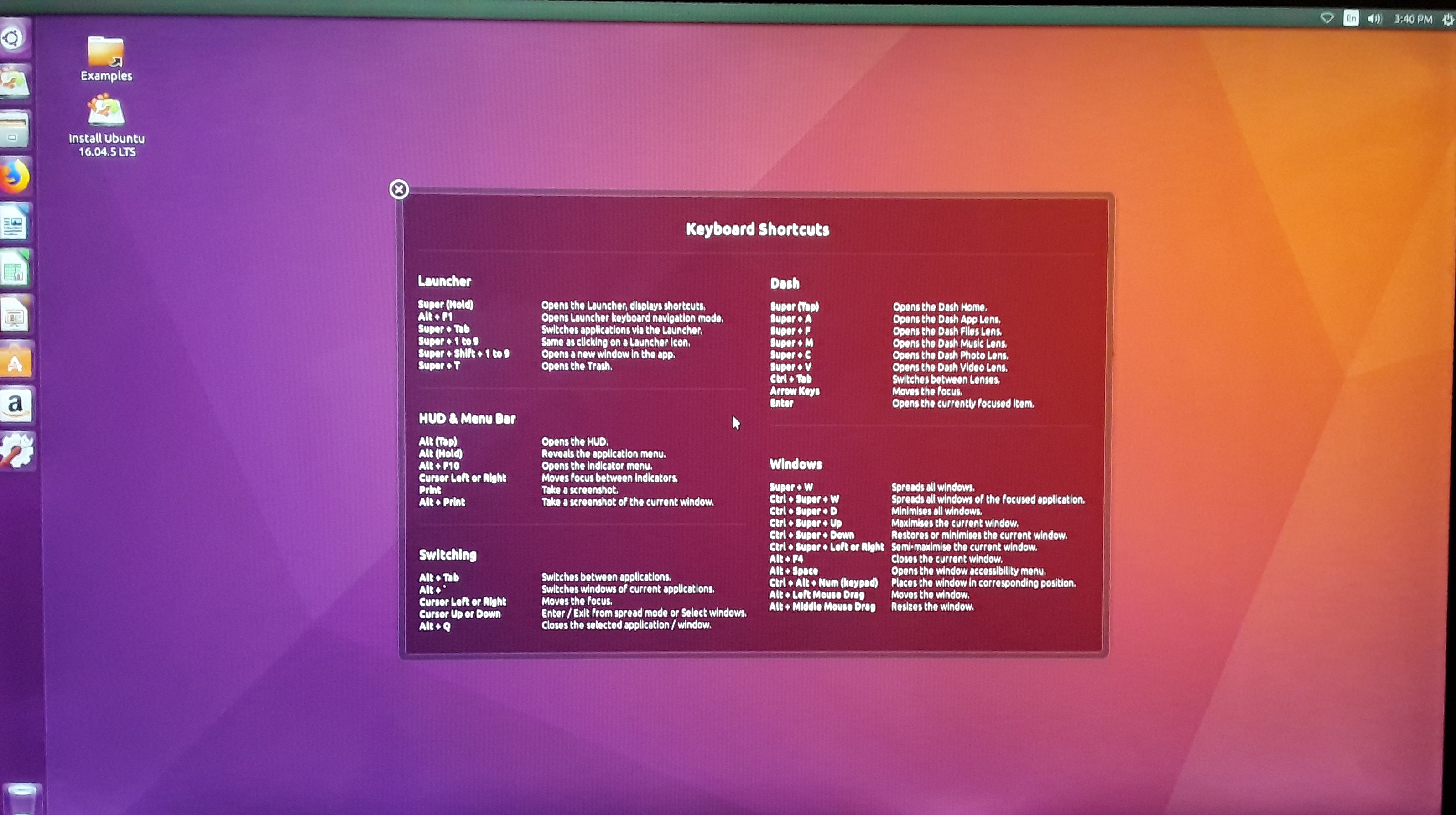Click the 'Ctrl + Super + D' text
1456x815 pixels.
tap(803, 511)
